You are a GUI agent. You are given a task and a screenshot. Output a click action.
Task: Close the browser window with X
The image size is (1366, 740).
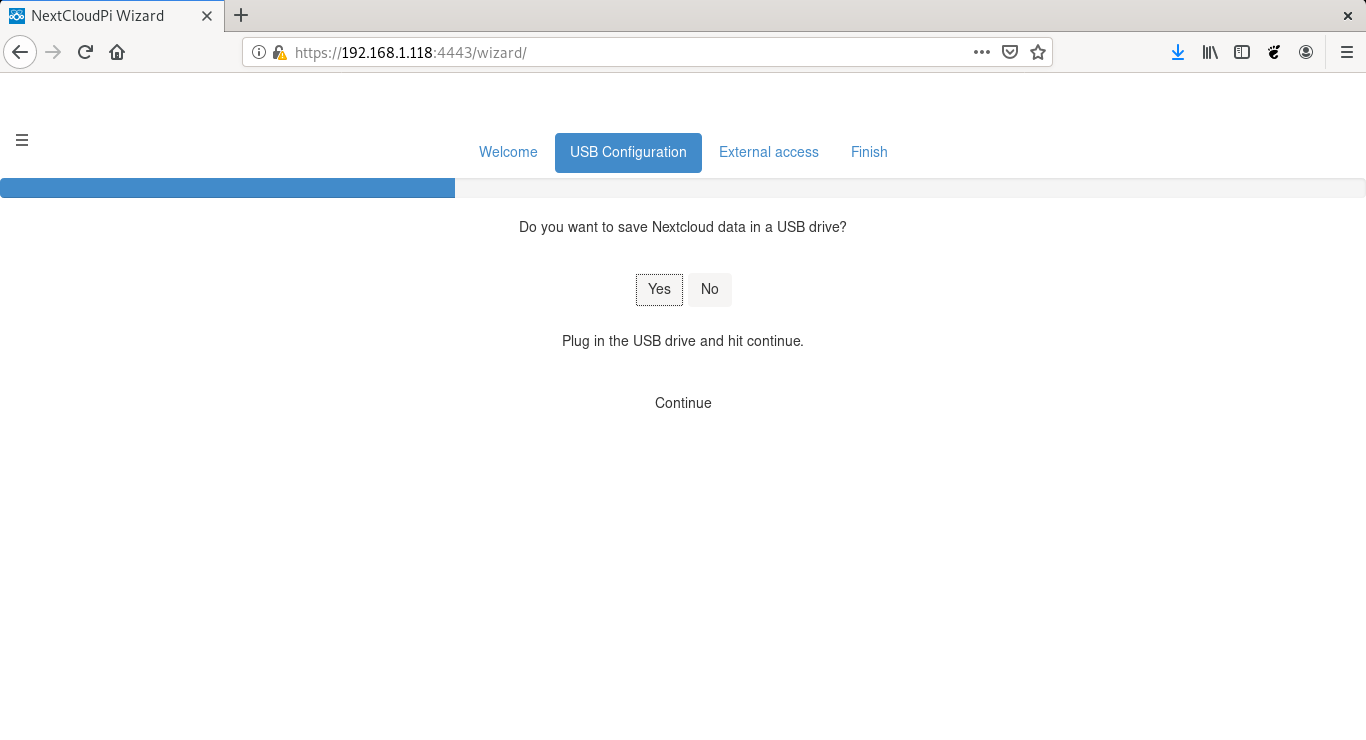tap(1347, 15)
